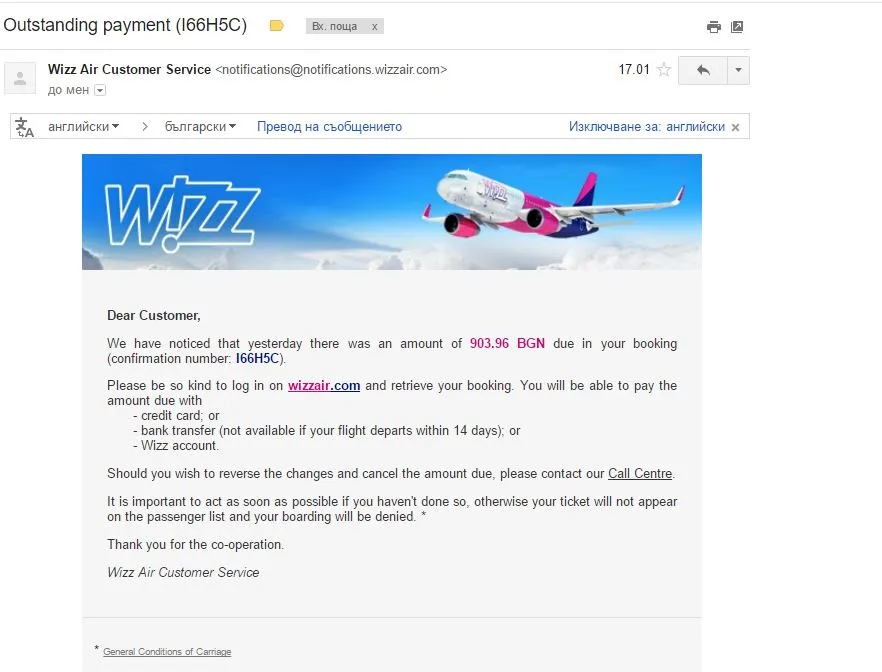Open the 'английски' source language dropdown
The height and width of the screenshot is (672, 882).
coord(84,127)
